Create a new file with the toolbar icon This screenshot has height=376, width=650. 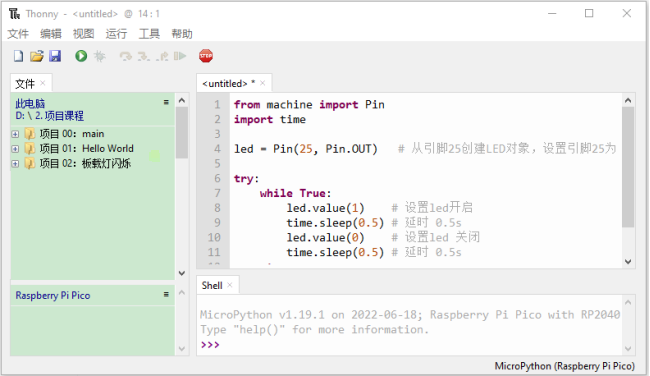point(18,56)
